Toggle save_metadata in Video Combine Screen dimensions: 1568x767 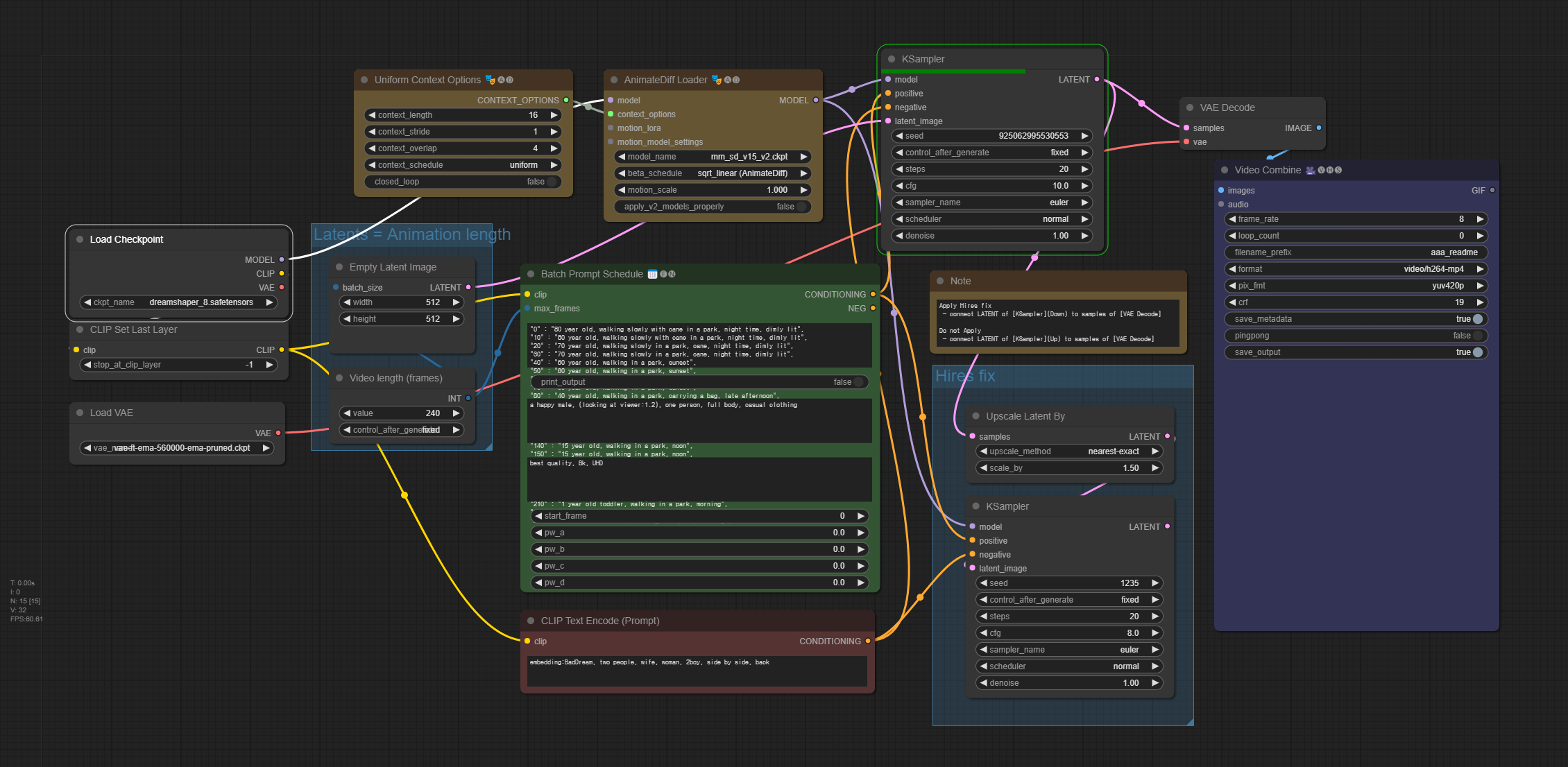click(1478, 319)
